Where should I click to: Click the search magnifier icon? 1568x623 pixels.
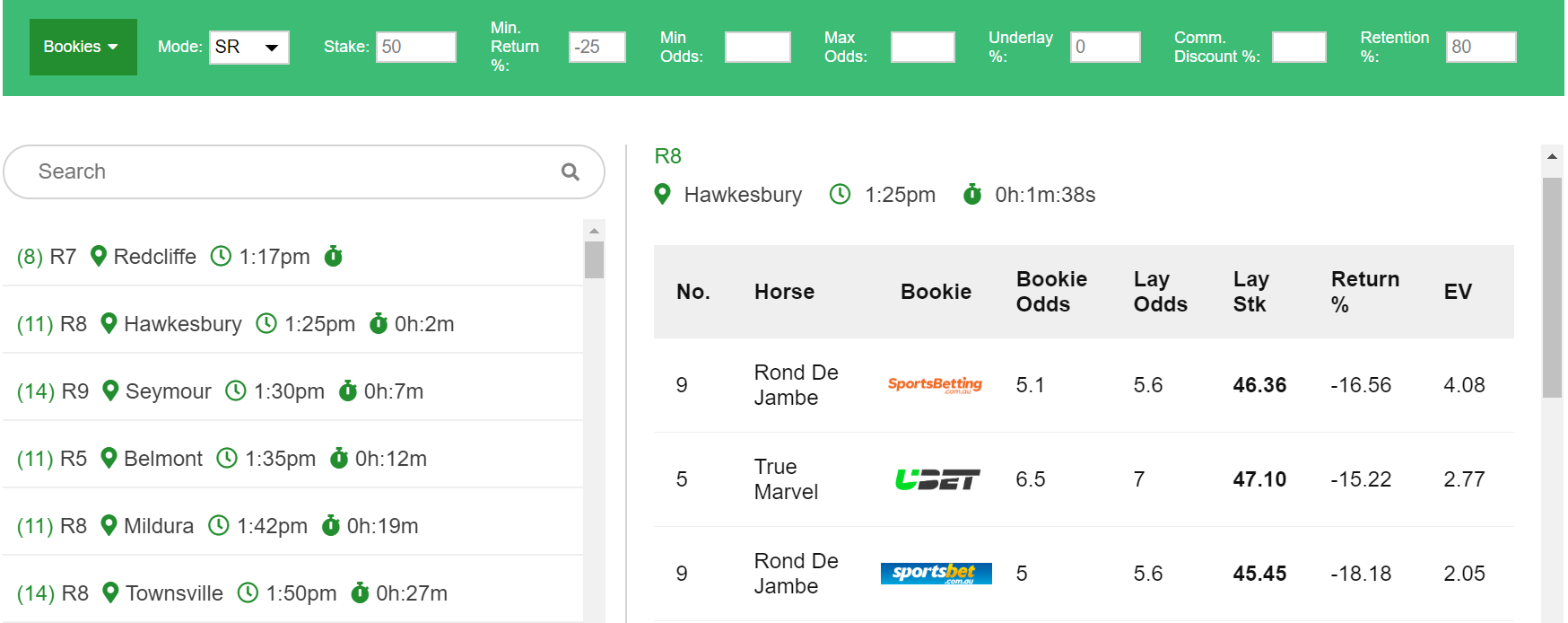[571, 171]
